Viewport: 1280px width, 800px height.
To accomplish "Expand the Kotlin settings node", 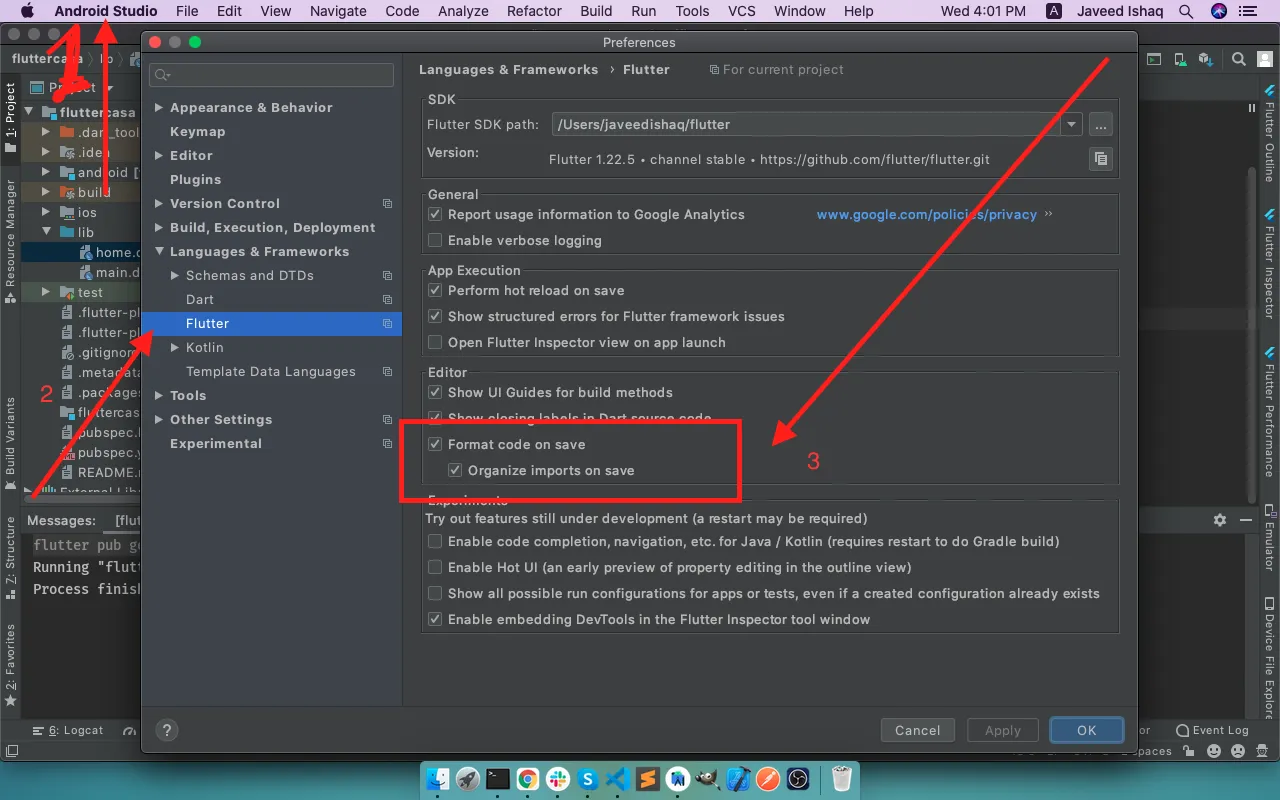I will coord(175,348).
